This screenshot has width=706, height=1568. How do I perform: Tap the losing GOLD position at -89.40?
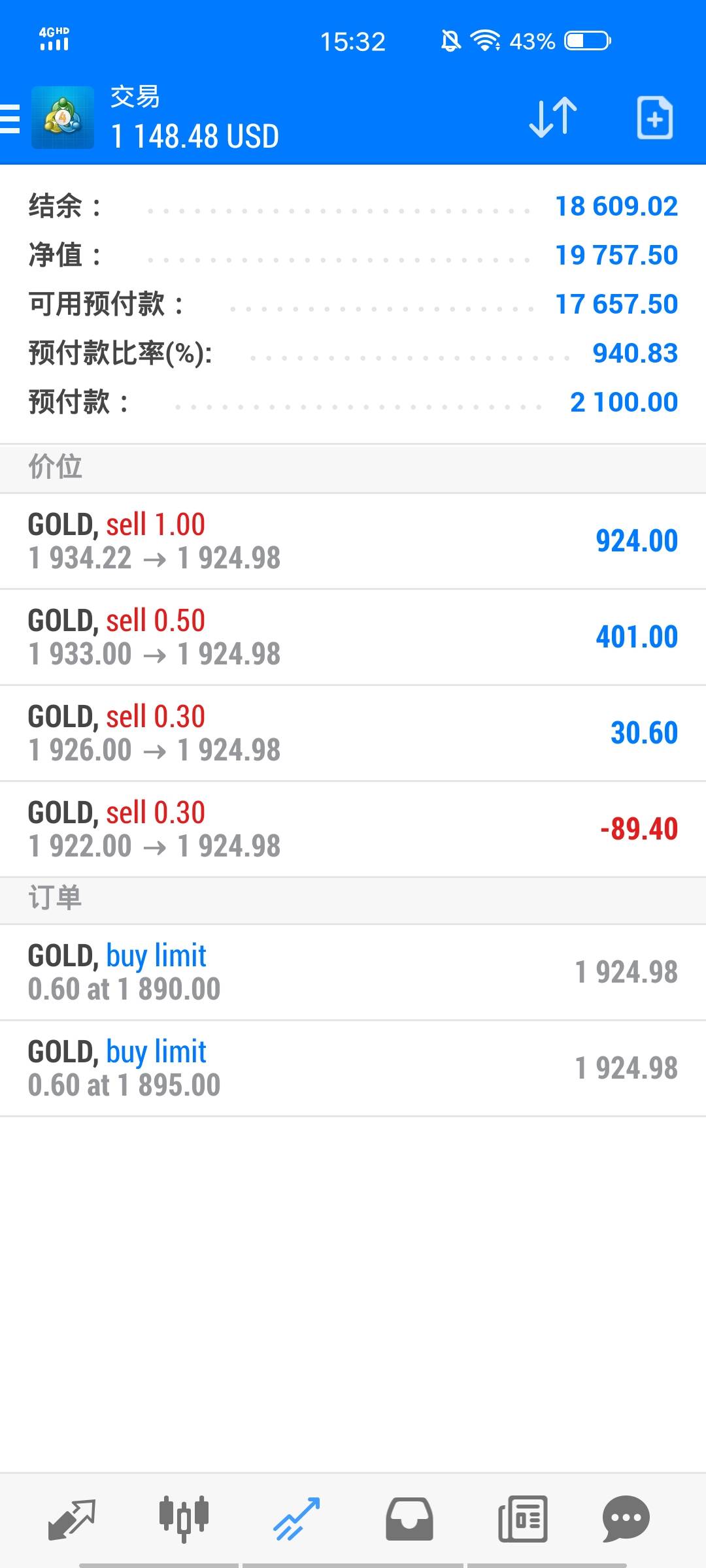353,829
